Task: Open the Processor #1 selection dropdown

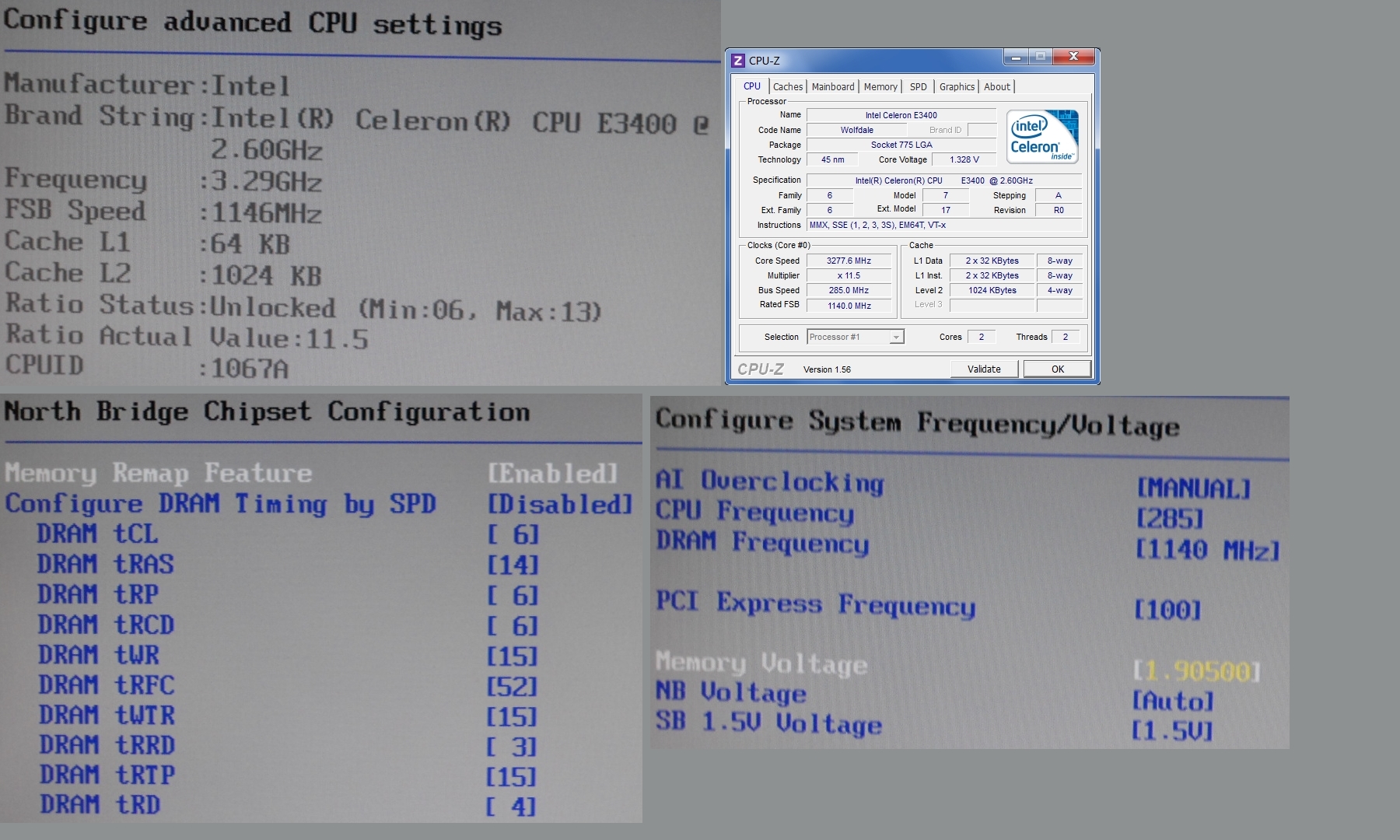Action: 855,337
